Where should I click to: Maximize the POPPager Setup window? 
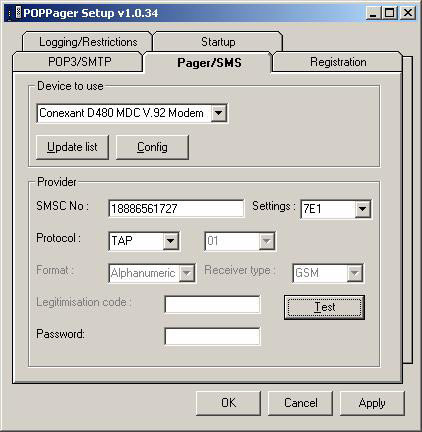(x=389, y=13)
